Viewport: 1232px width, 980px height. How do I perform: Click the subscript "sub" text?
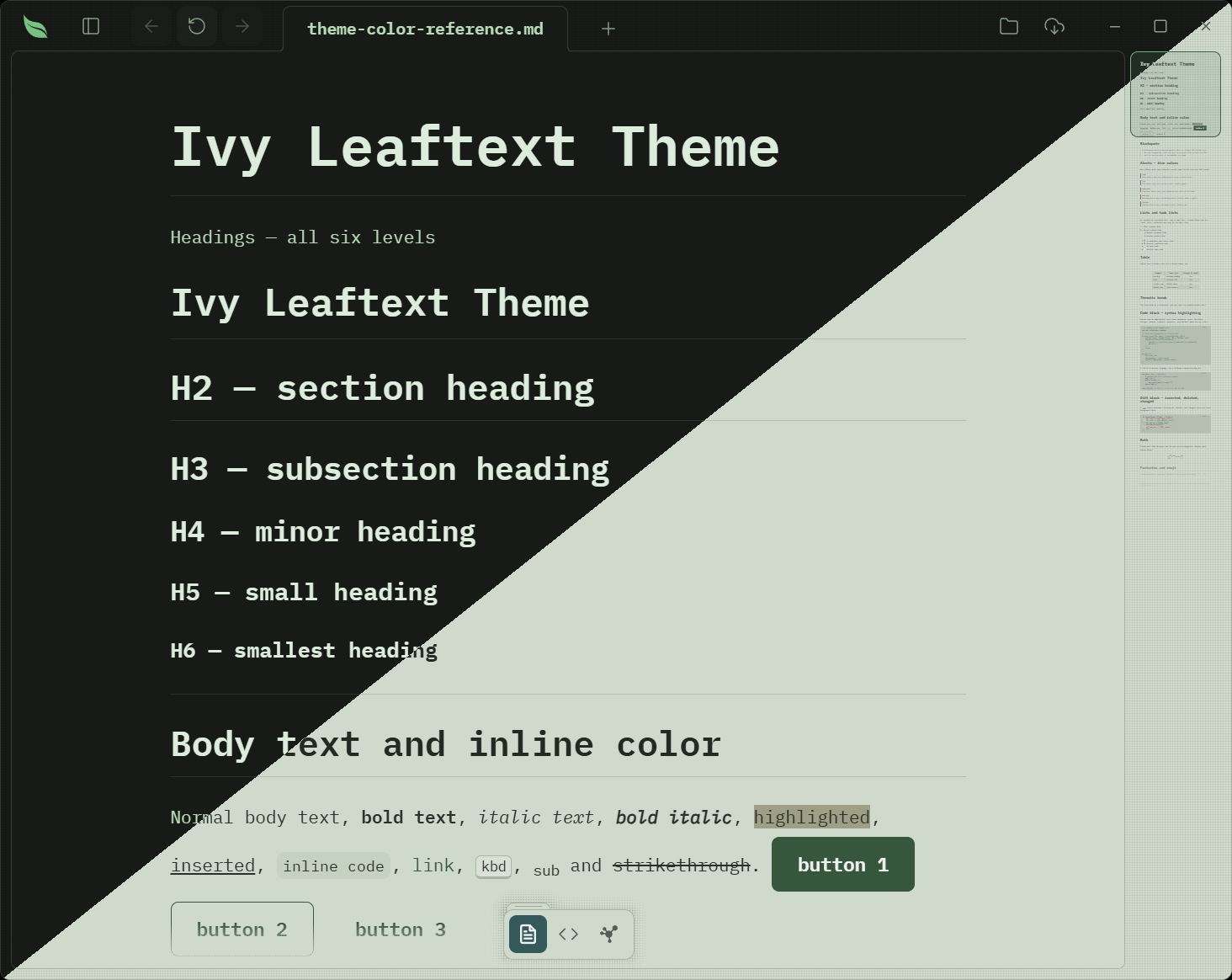(547, 871)
